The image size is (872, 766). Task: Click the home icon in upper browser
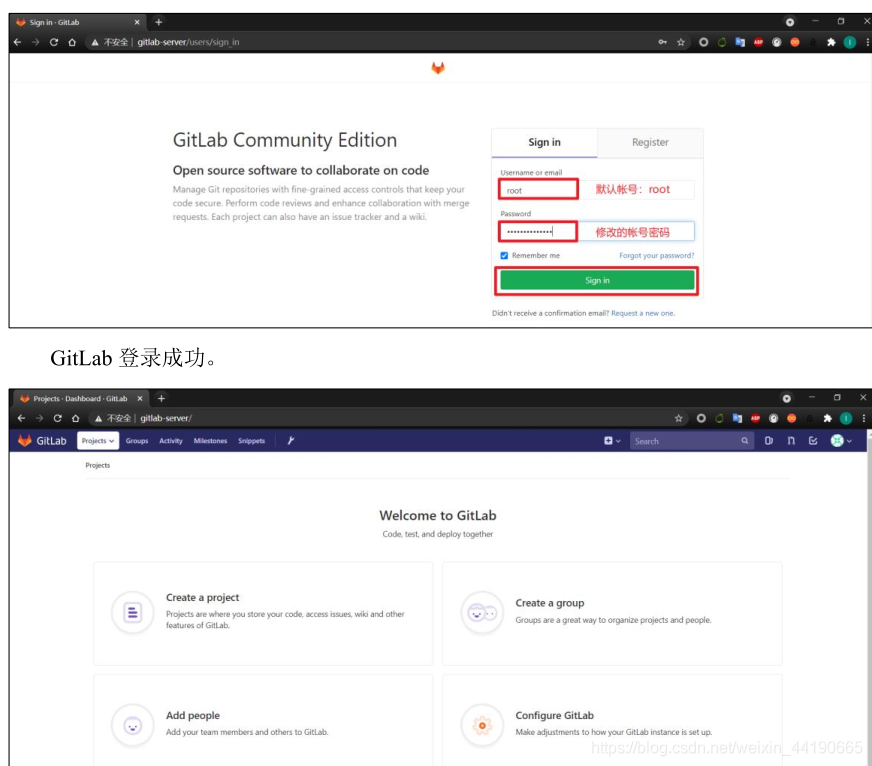[72, 42]
